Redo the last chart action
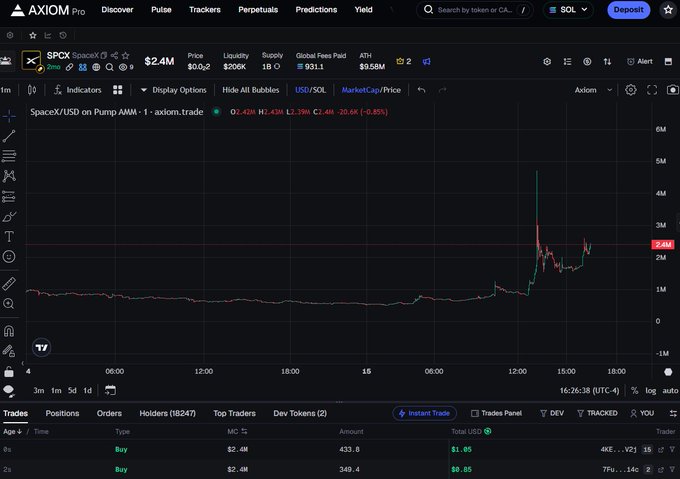The image size is (680, 479). tap(442, 90)
